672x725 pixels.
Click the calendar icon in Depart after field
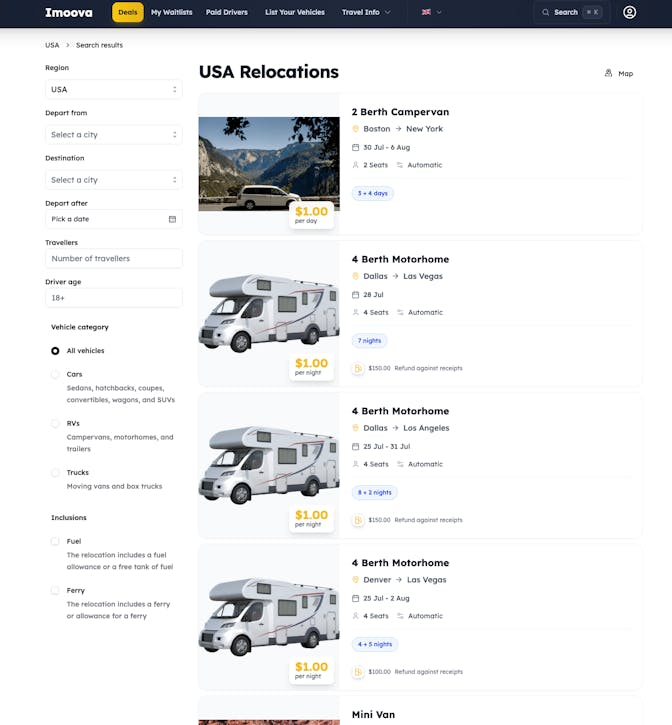(172, 219)
